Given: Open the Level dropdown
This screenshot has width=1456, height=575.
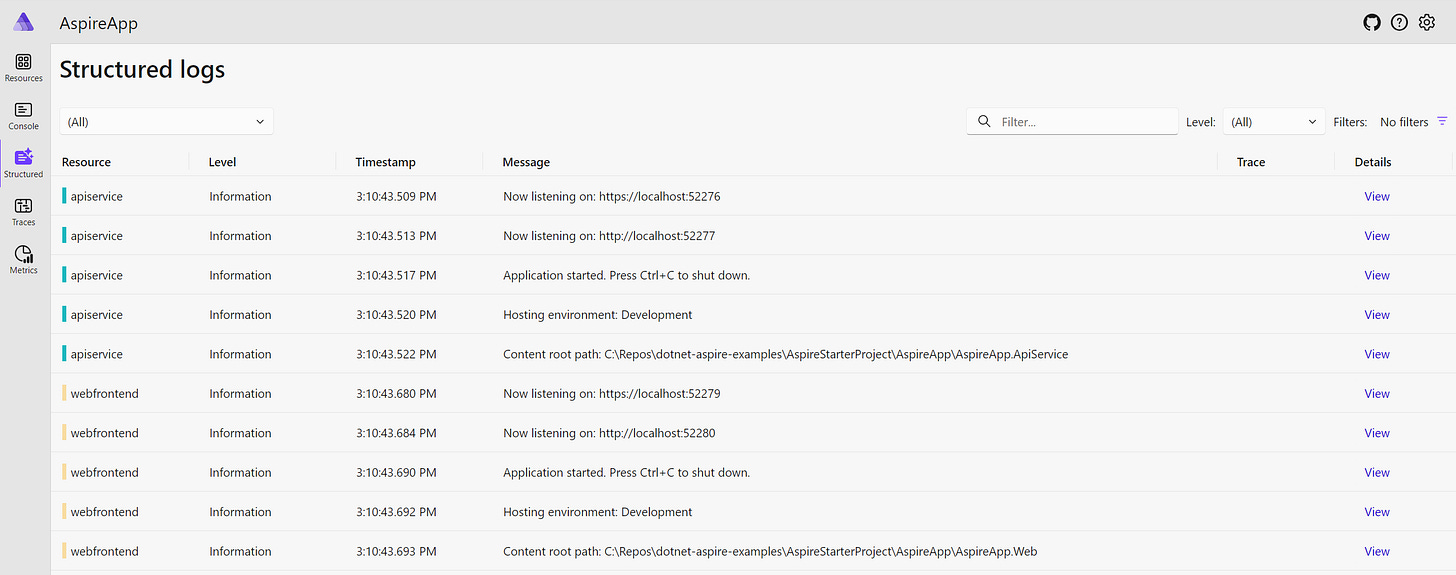Looking at the screenshot, I should point(1274,121).
